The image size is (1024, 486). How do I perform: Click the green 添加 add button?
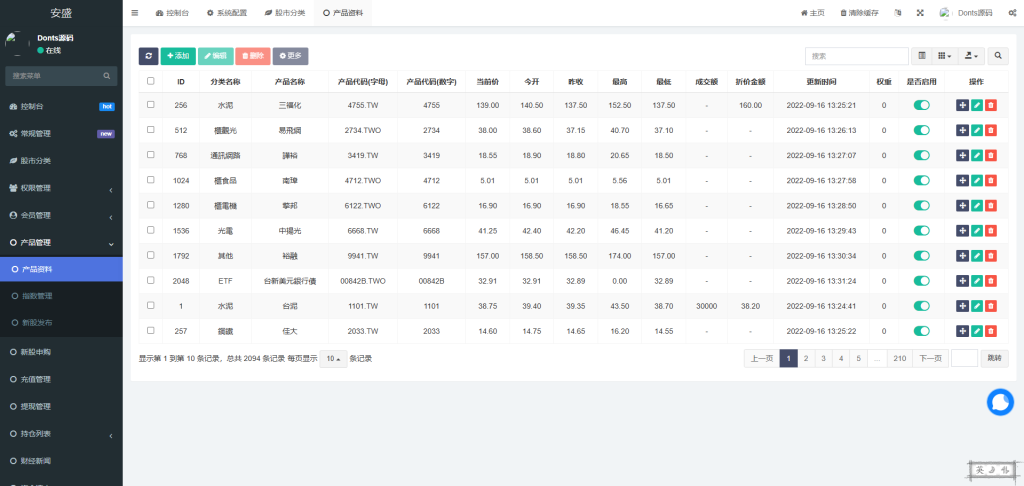tap(178, 56)
